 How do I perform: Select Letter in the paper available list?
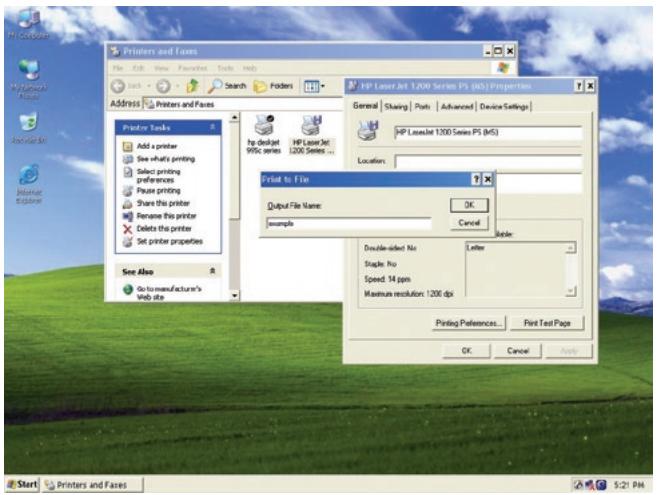tap(476, 248)
